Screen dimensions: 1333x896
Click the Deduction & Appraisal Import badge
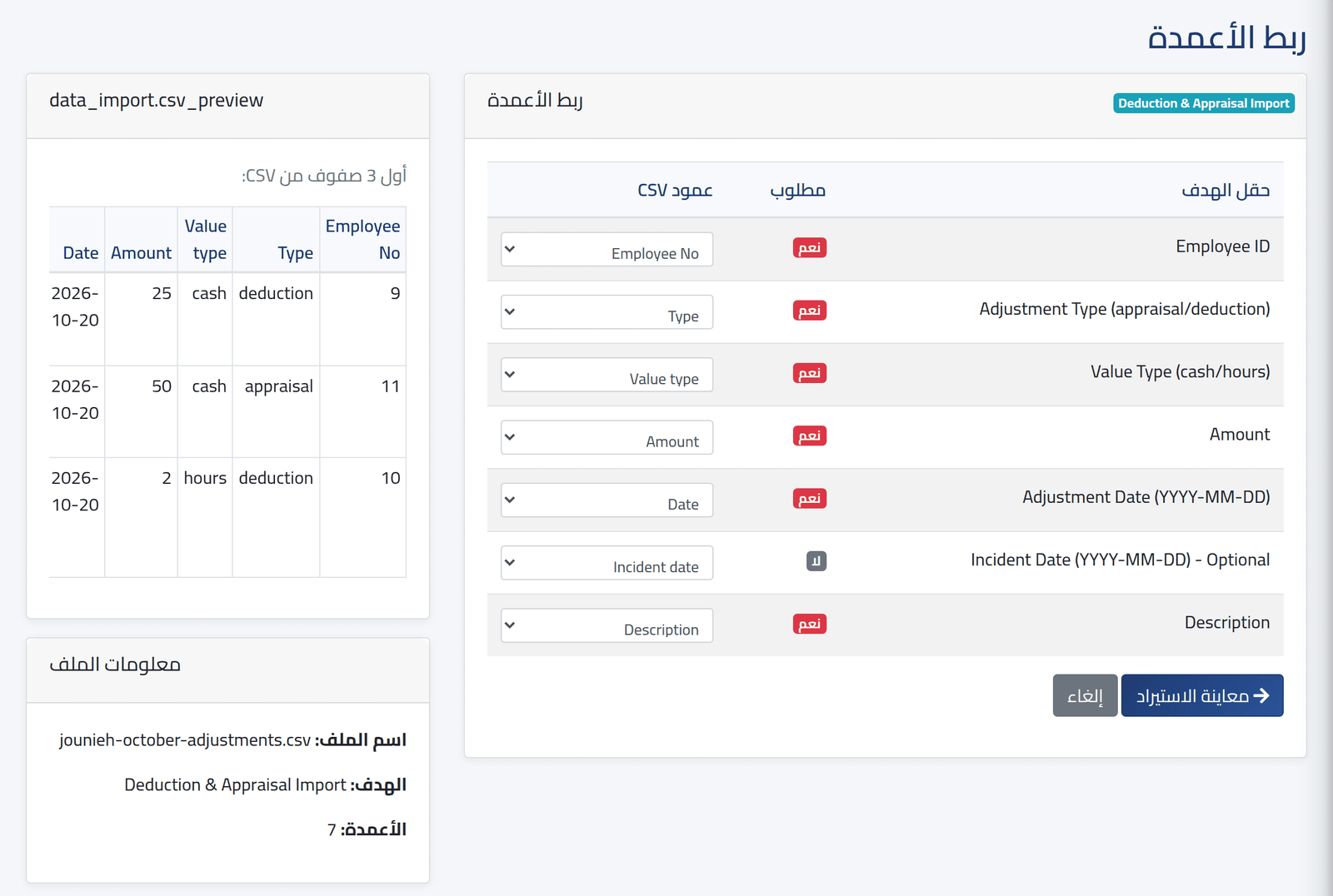(1204, 103)
